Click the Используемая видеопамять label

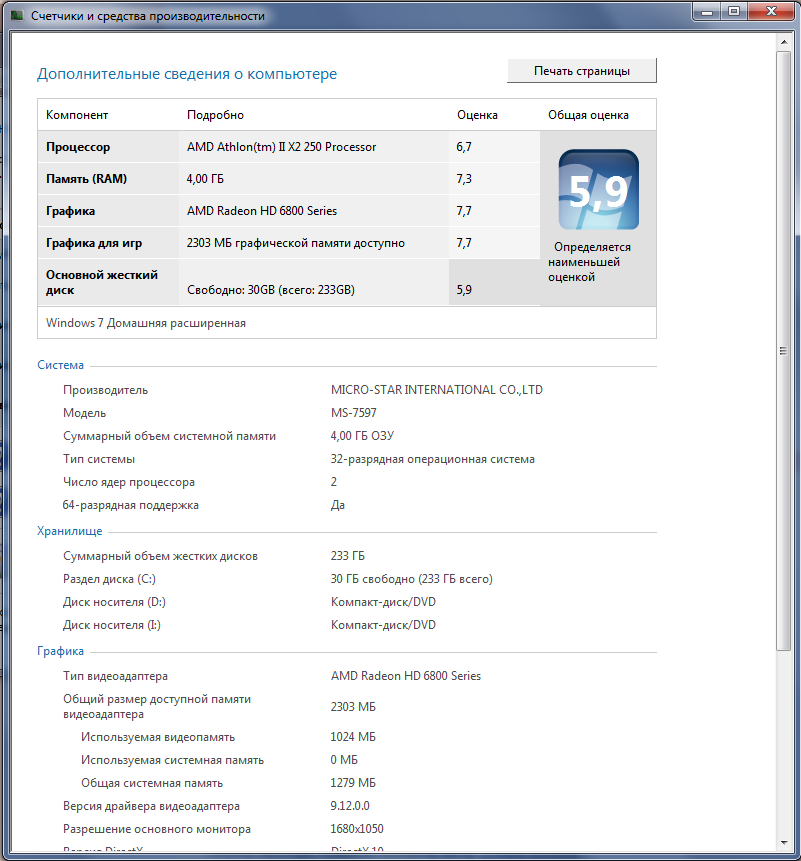tap(158, 737)
